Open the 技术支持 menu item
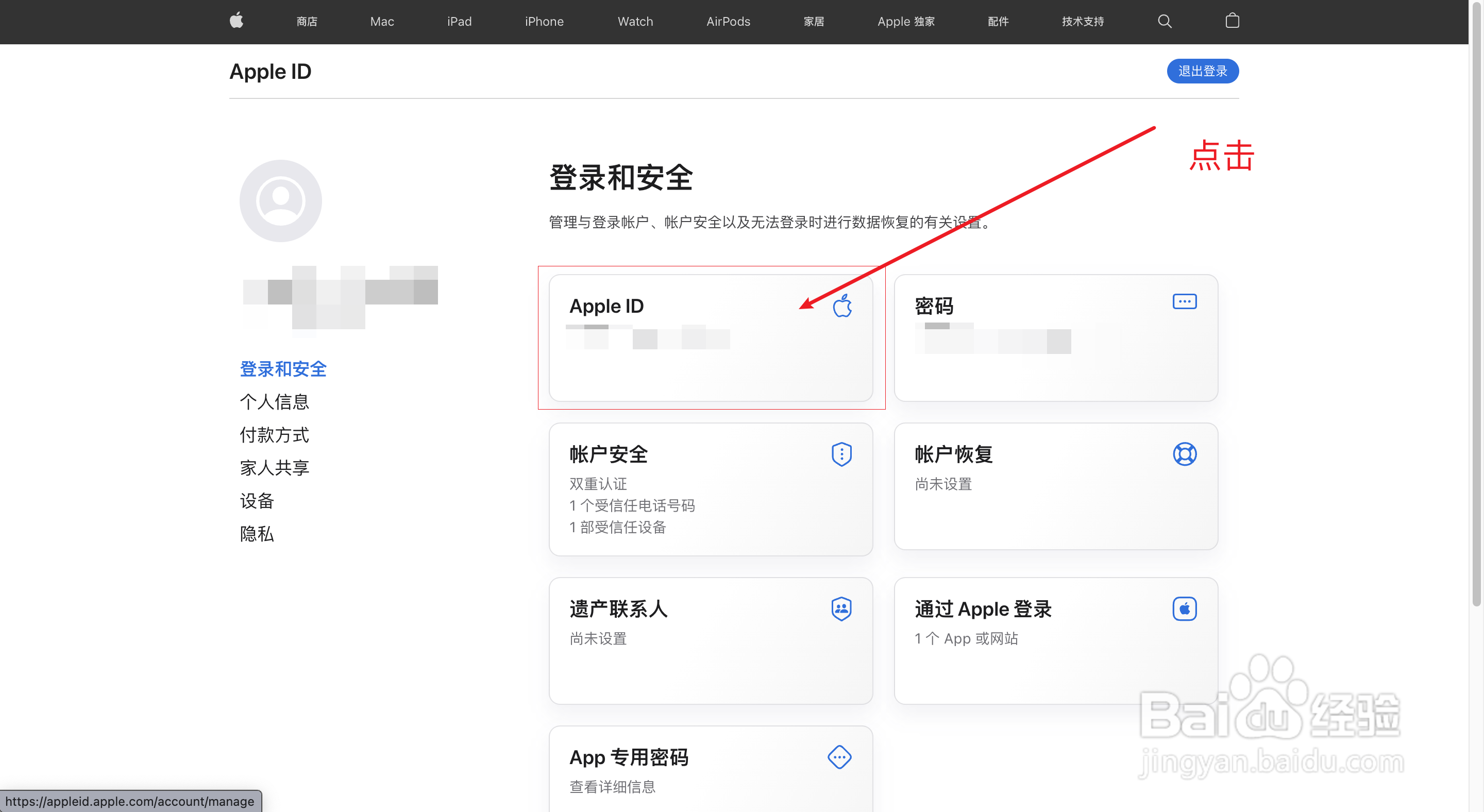This screenshot has height=812, width=1484. point(1083,21)
